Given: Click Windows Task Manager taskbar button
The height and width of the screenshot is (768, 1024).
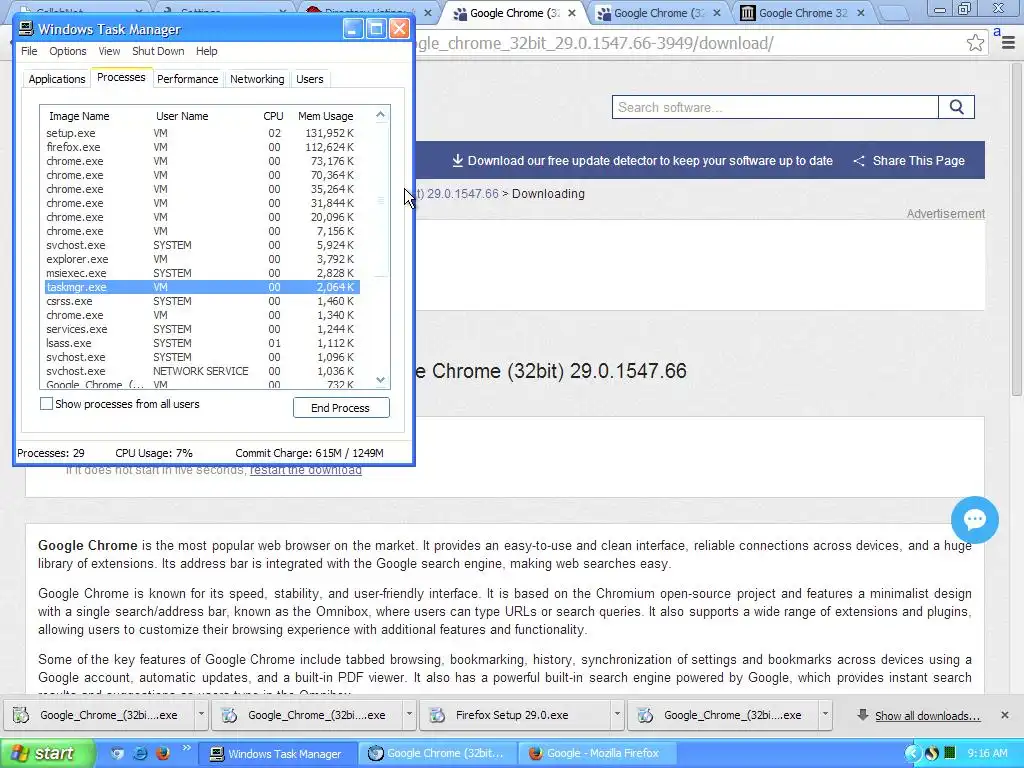Looking at the screenshot, I should coord(277,754).
